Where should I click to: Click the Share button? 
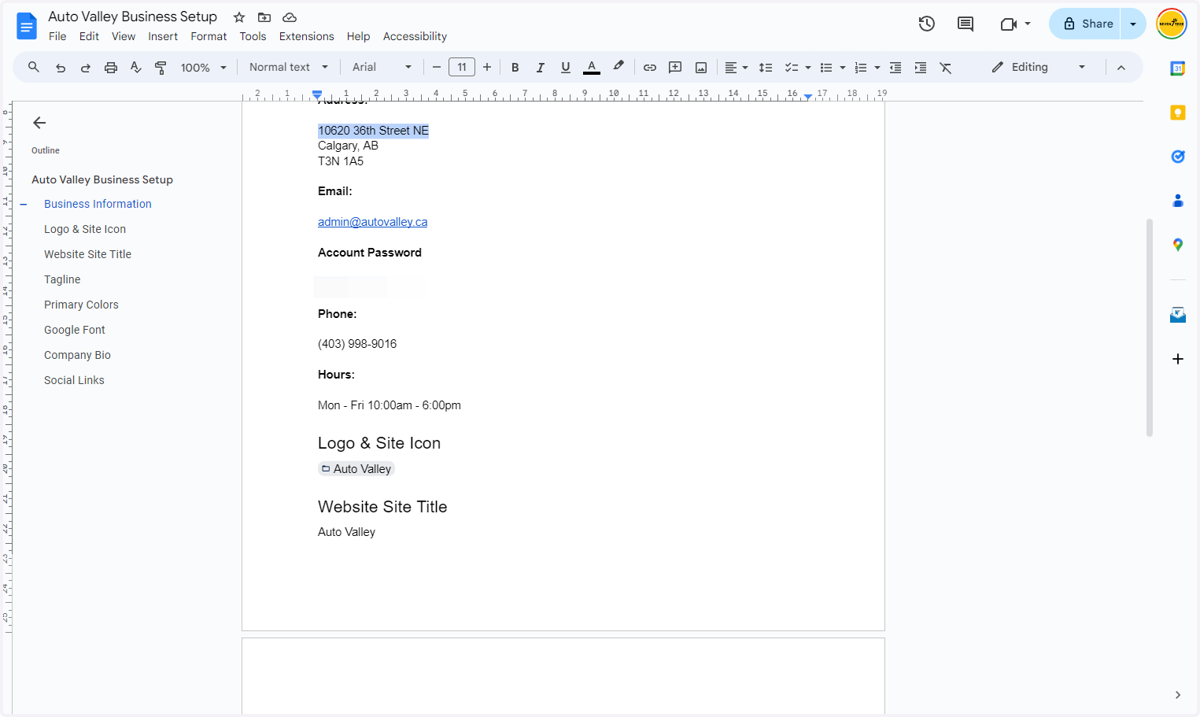coord(1087,24)
